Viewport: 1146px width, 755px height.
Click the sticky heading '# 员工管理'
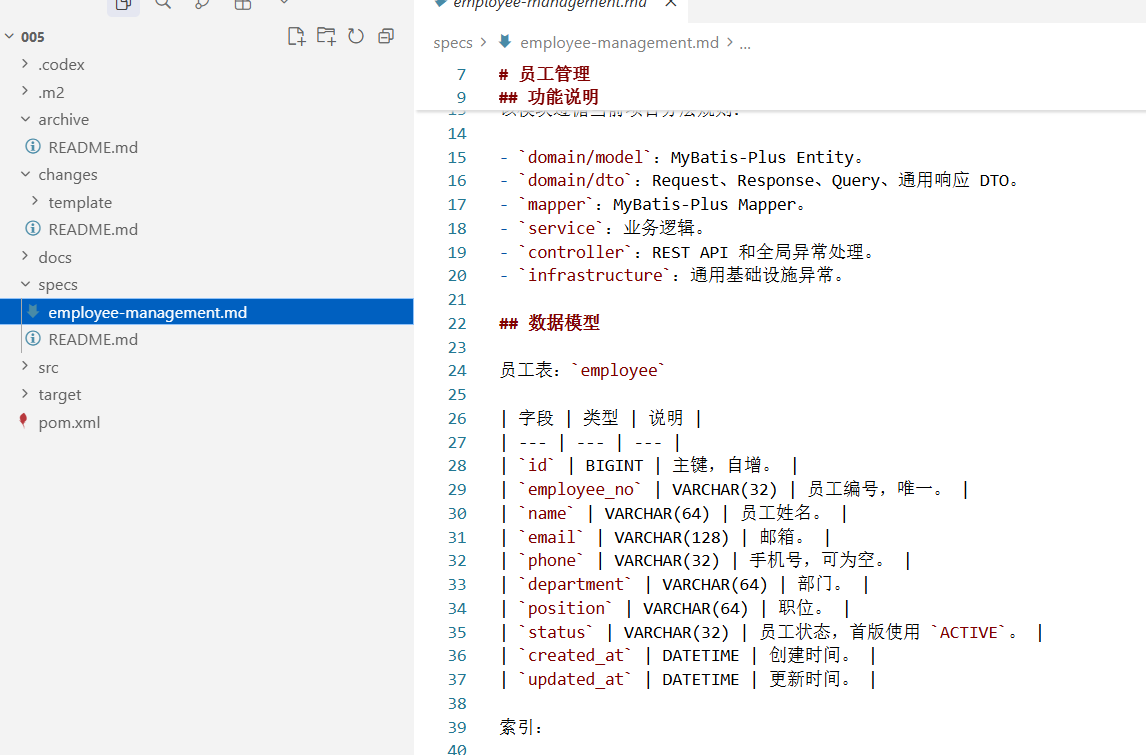544,74
